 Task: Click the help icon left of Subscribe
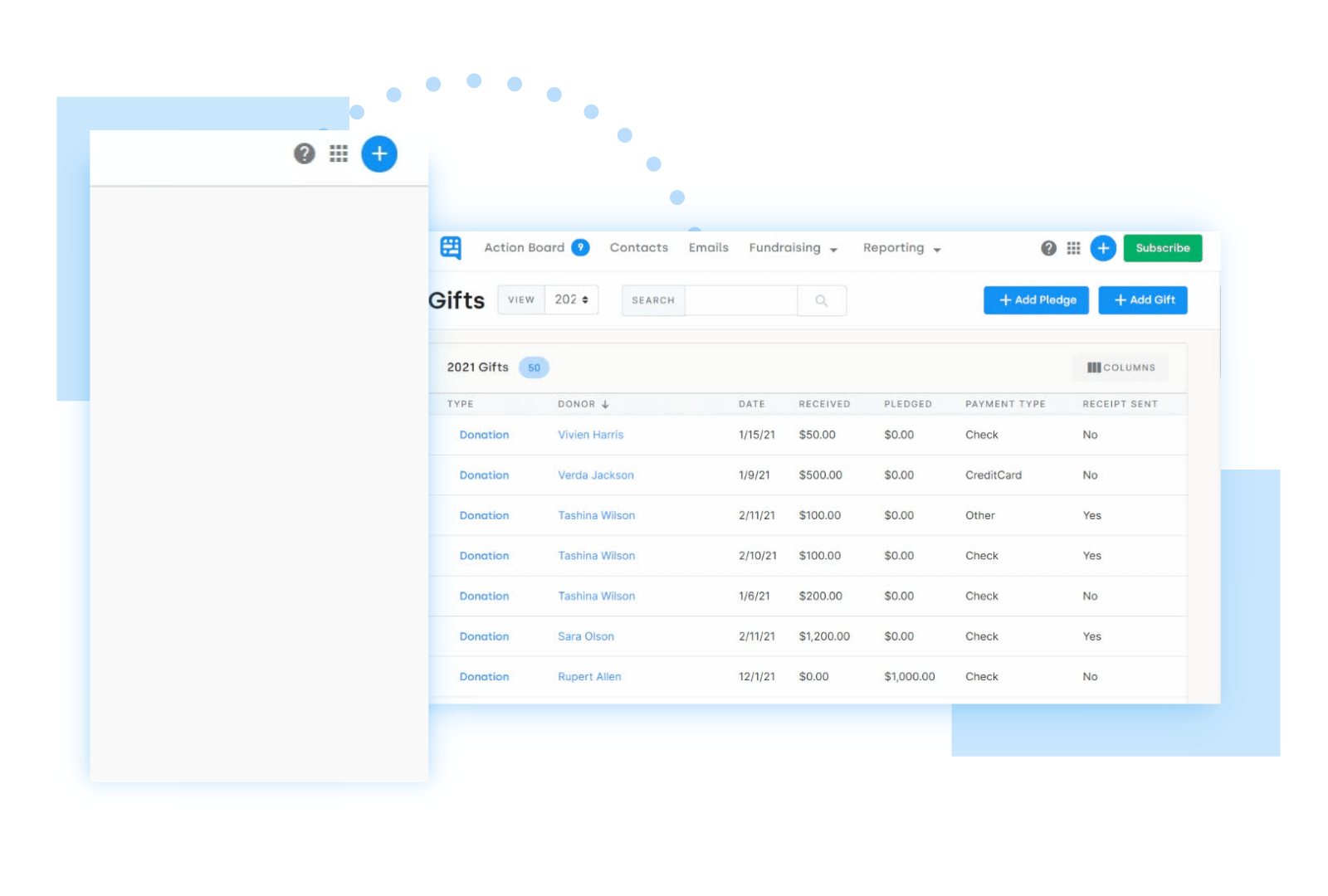click(1047, 247)
